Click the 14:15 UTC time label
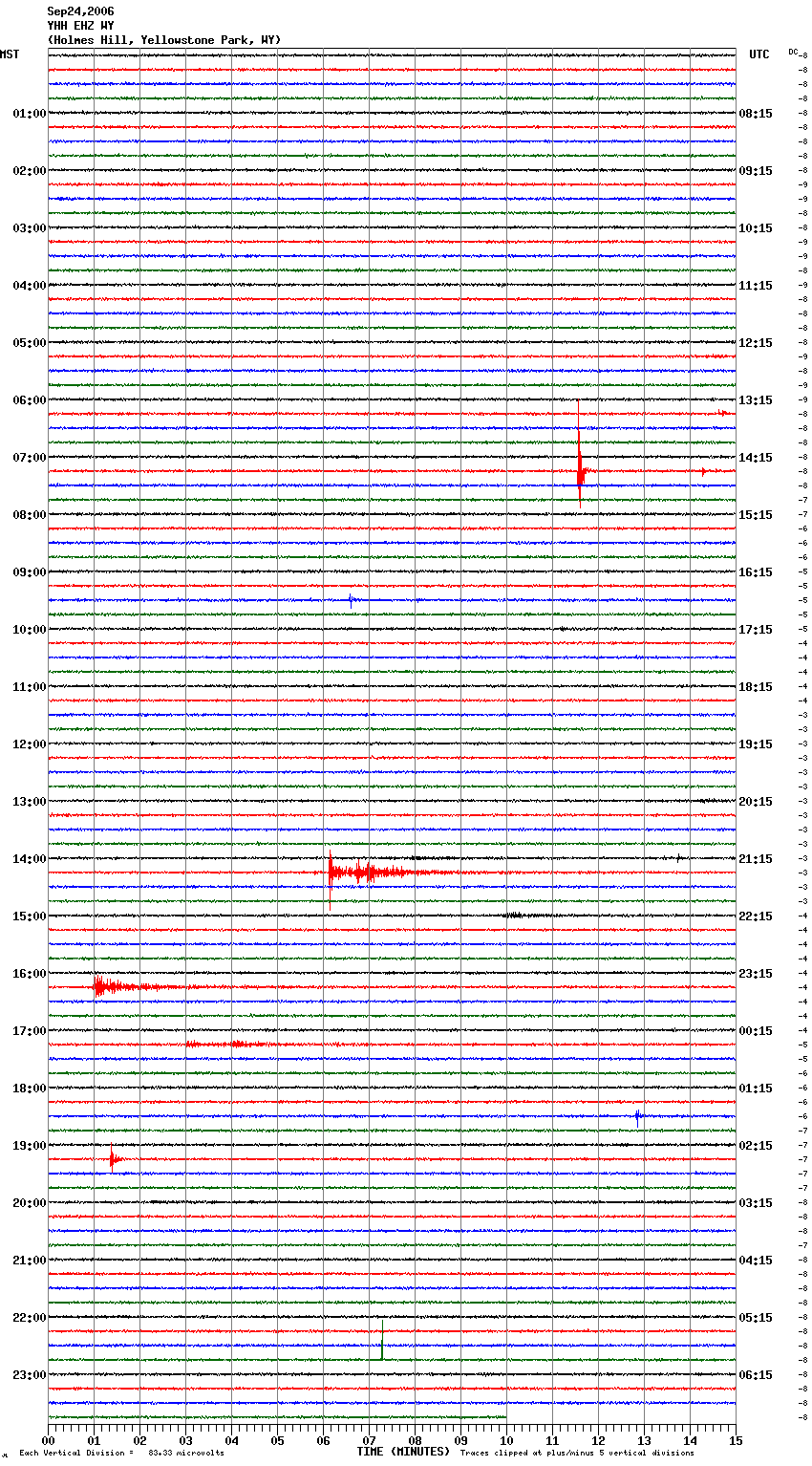 click(756, 458)
